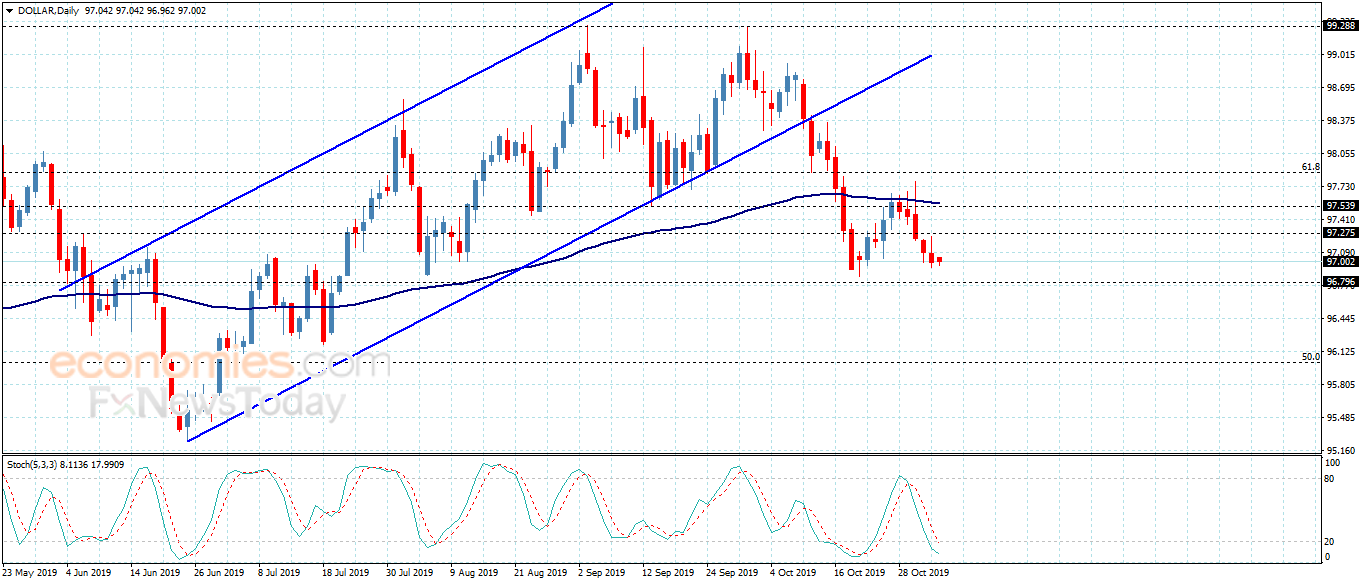Click the OHLC values 97.042 97.042 96.962 97.002
The image size is (1362, 584).
[144, 9]
